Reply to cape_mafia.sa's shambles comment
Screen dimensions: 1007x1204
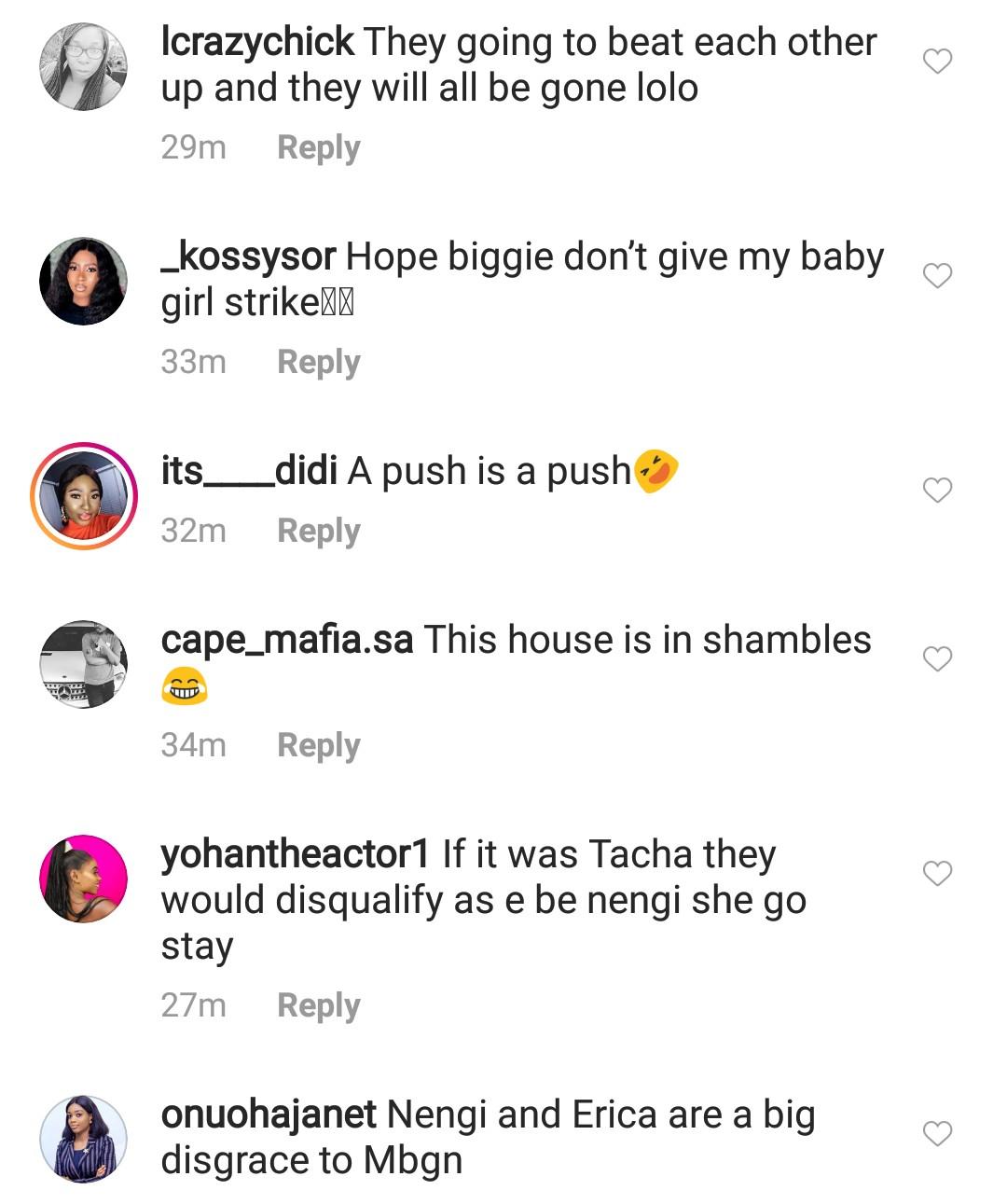click(x=318, y=745)
